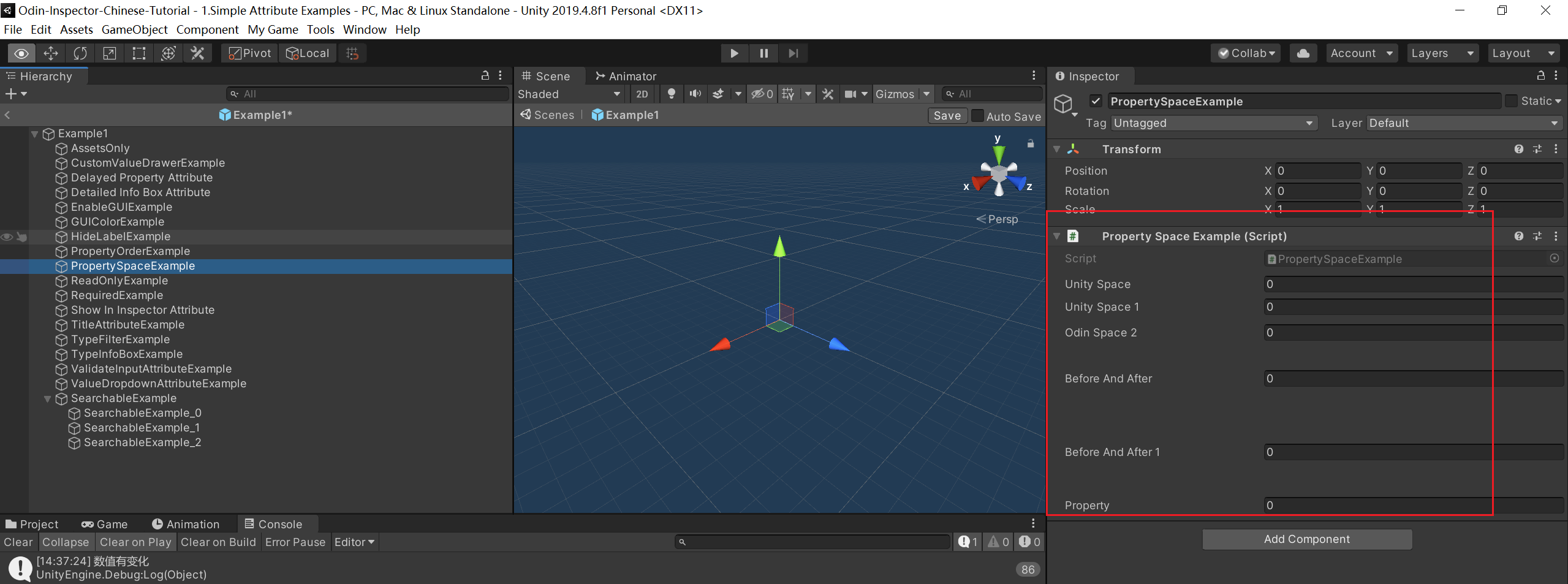The image size is (1568, 584).
Task: Collapse the SearchableExample tree node
Action: click(x=47, y=398)
